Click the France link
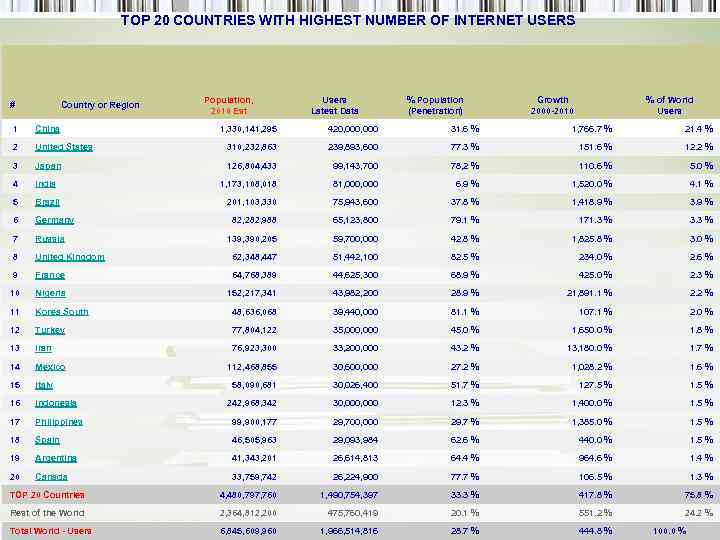This screenshot has width=720, height=540. click(x=50, y=275)
